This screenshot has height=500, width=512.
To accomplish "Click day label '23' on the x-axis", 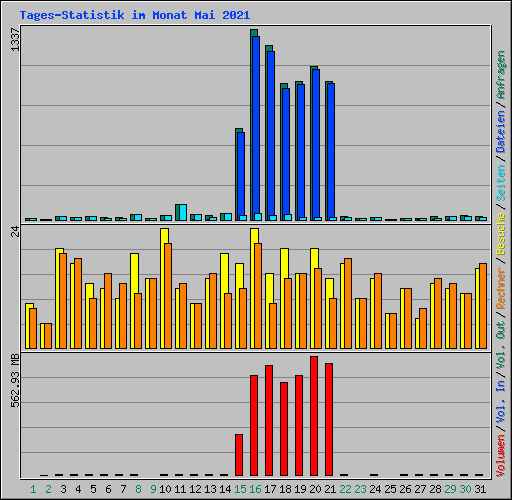I will click(x=360, y=489).
